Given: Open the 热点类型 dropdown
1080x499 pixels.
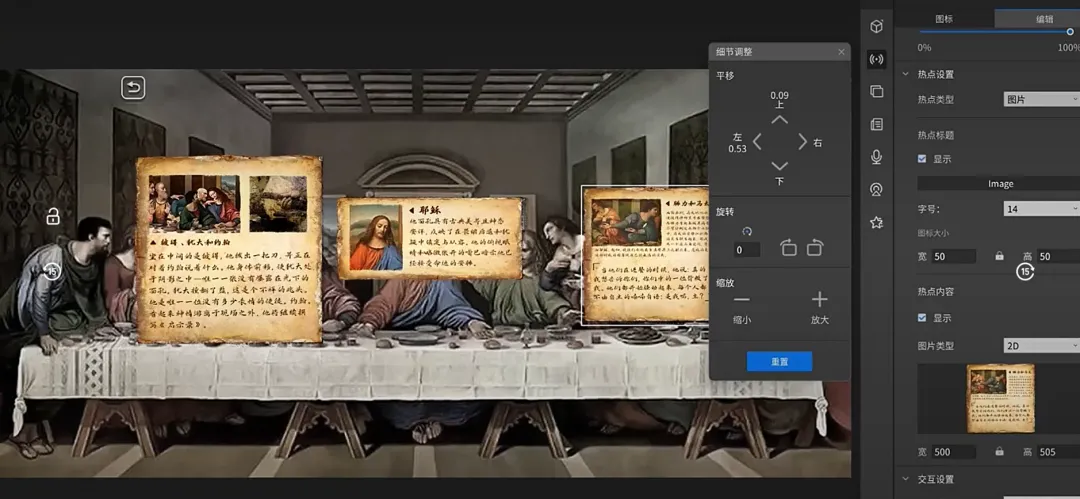Looking at the screenshot, I should (x=1041, y=99).
